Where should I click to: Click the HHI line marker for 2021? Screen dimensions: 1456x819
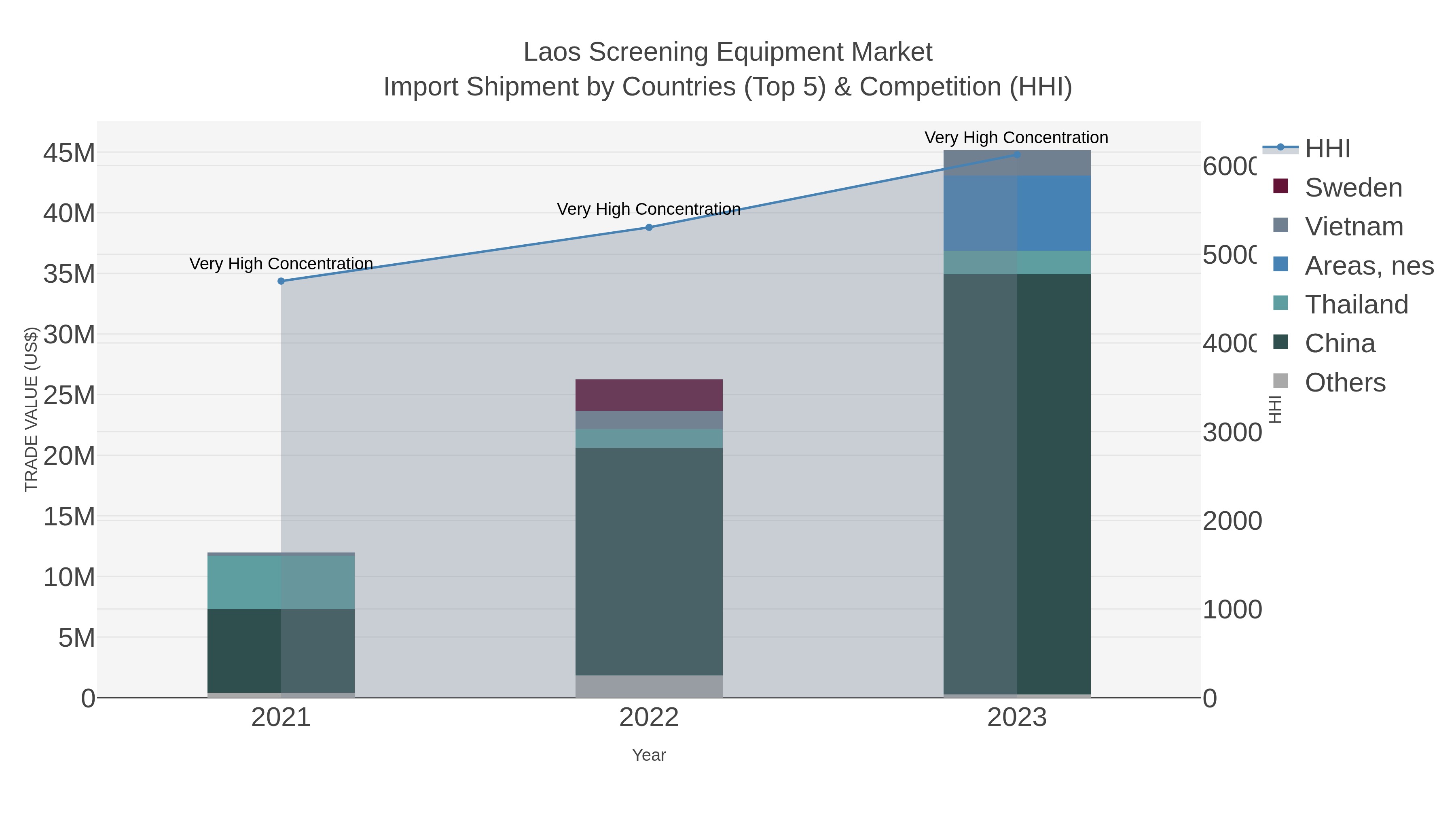(x=281, y=281)
